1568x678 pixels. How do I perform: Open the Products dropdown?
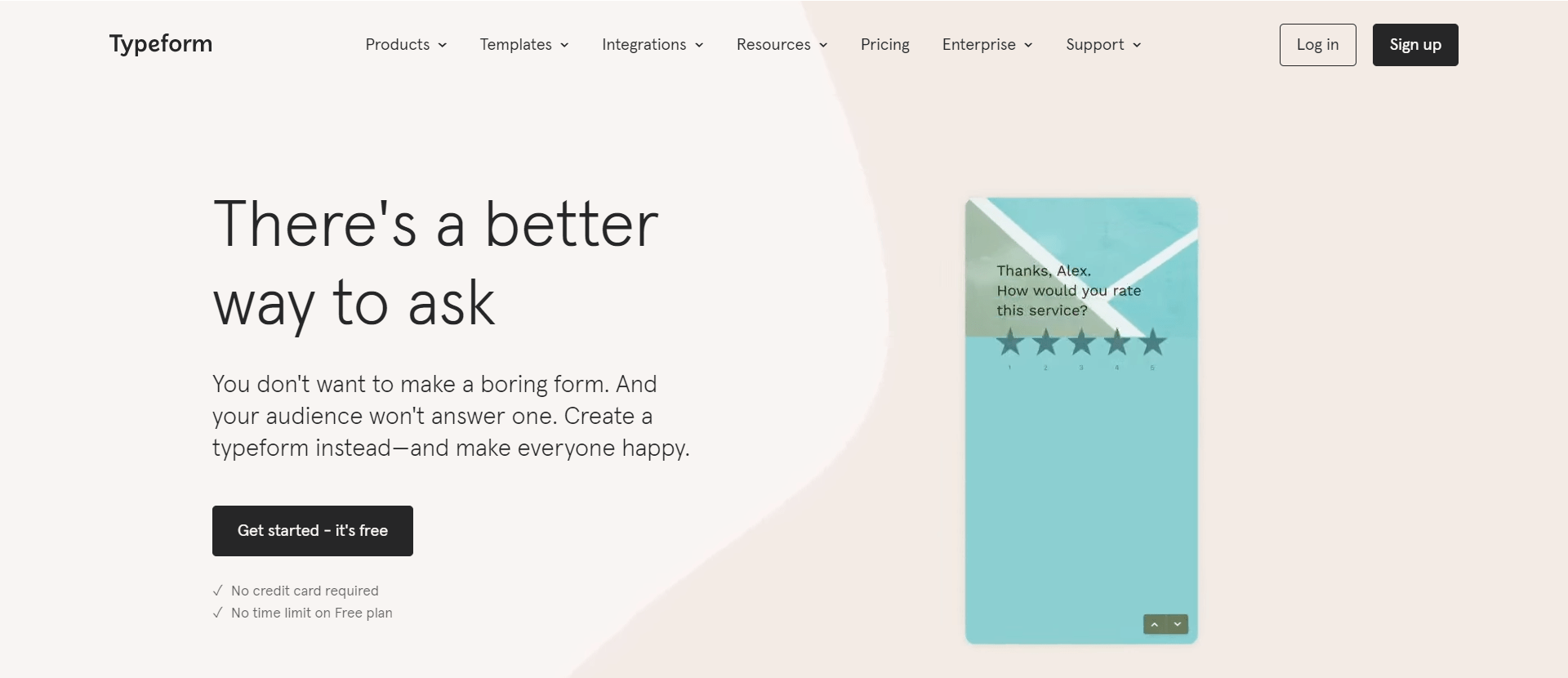405,45
